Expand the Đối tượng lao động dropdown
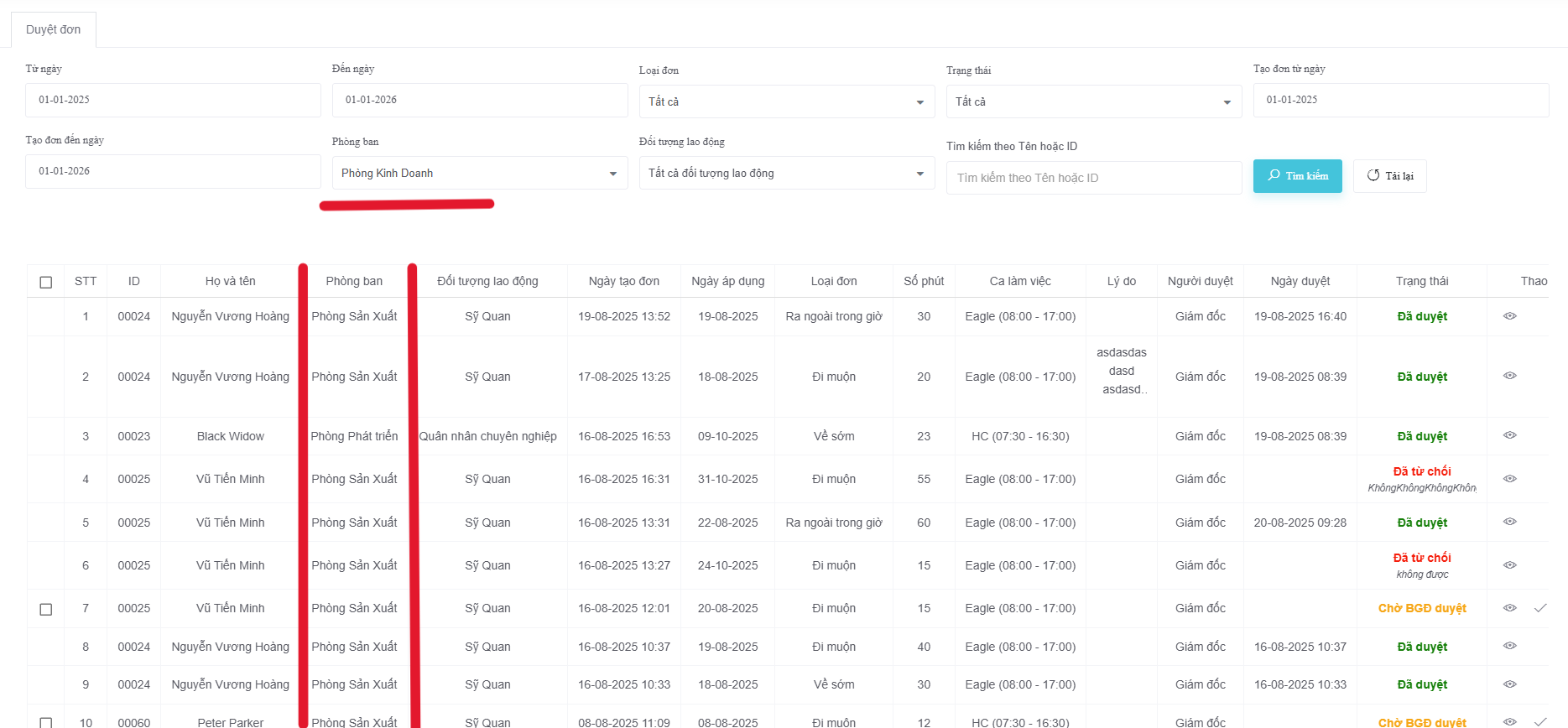This screenshot has height=728, width=1568. click(786, 174)
